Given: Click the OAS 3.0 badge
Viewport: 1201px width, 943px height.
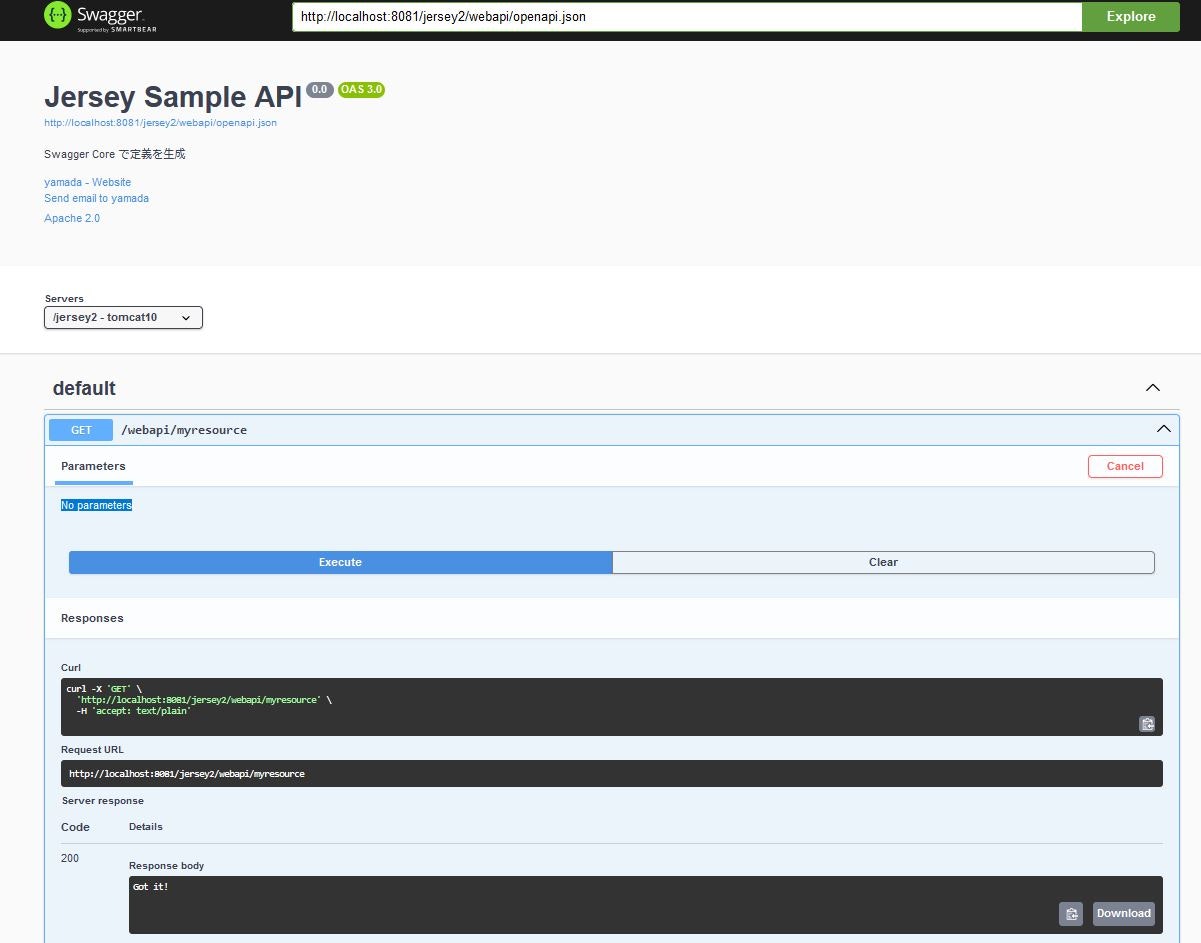Looking at the screenshot, I should click(x=361, y=89).
